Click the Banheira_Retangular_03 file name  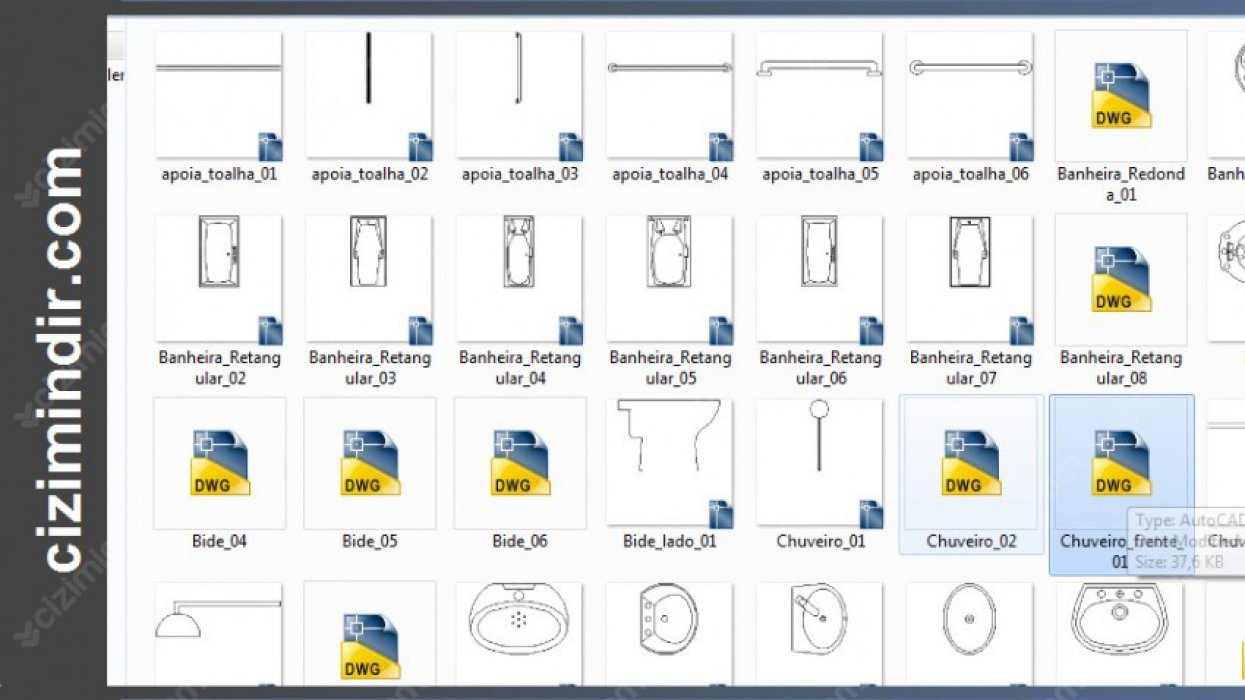point(370,368)
